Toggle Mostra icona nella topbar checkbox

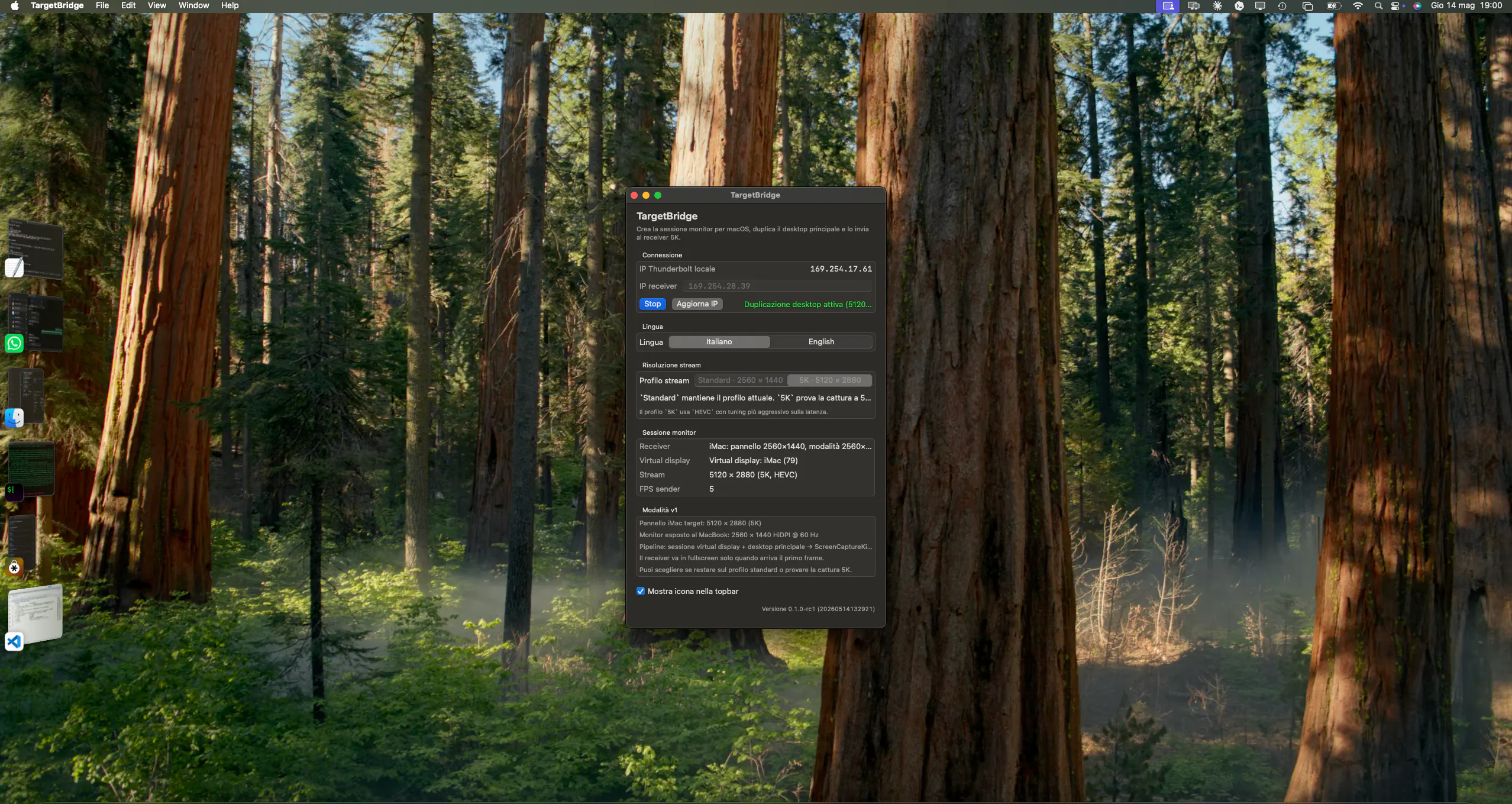641,591
